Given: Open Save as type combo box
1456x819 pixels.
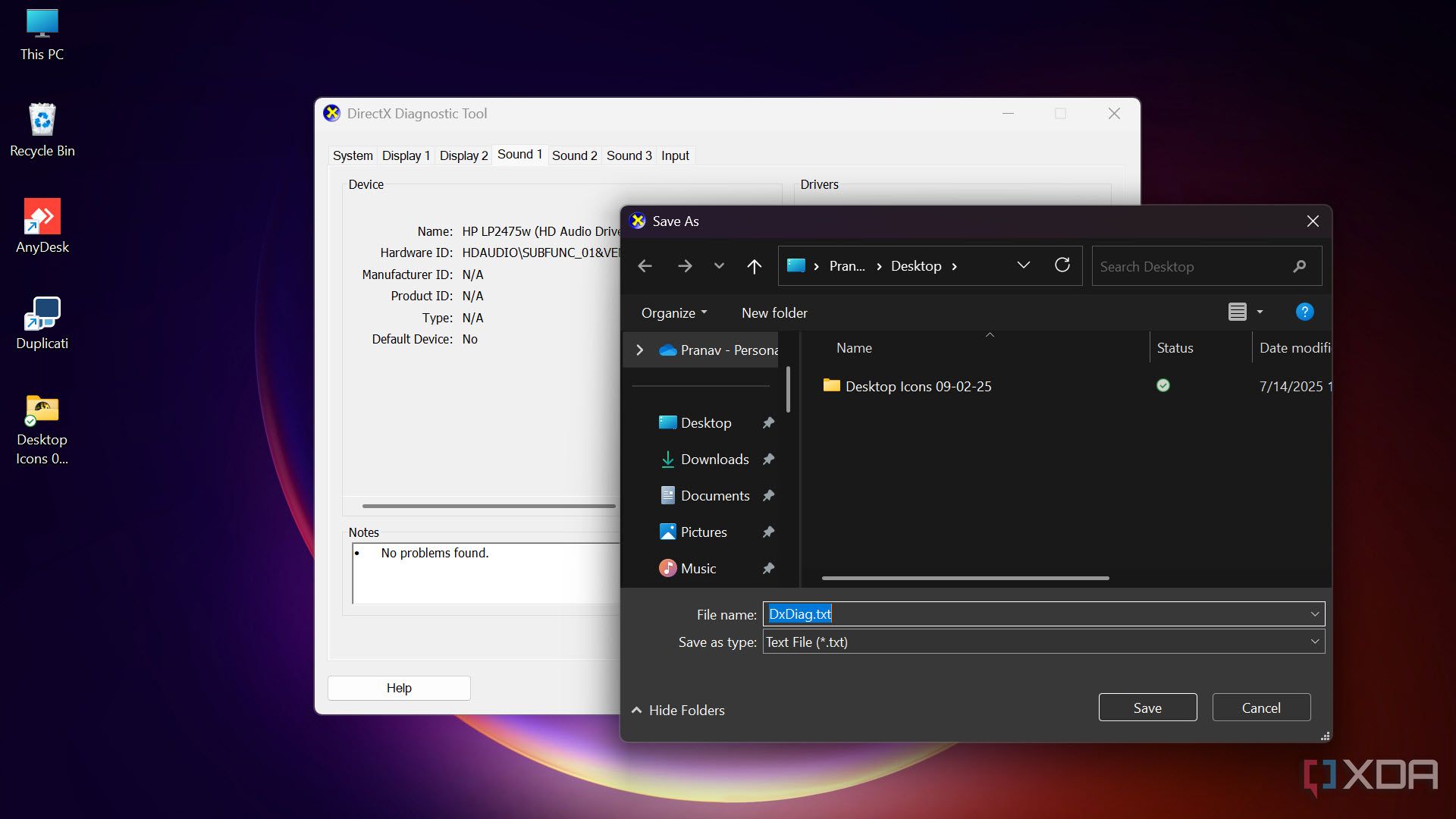Looking at the screenshot, I should point(1043,642).
